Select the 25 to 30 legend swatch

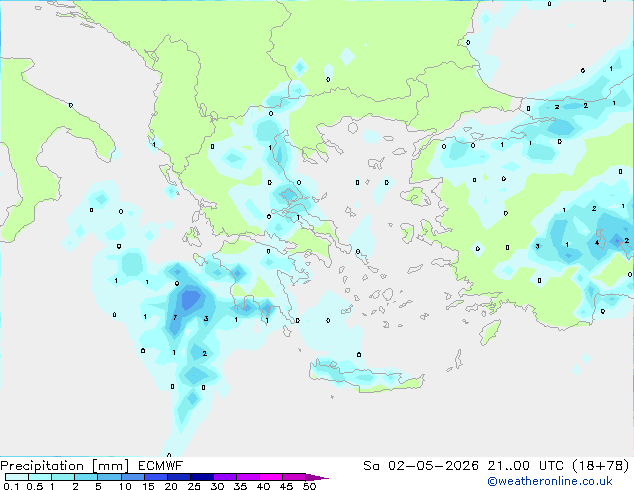coord(201,477)
